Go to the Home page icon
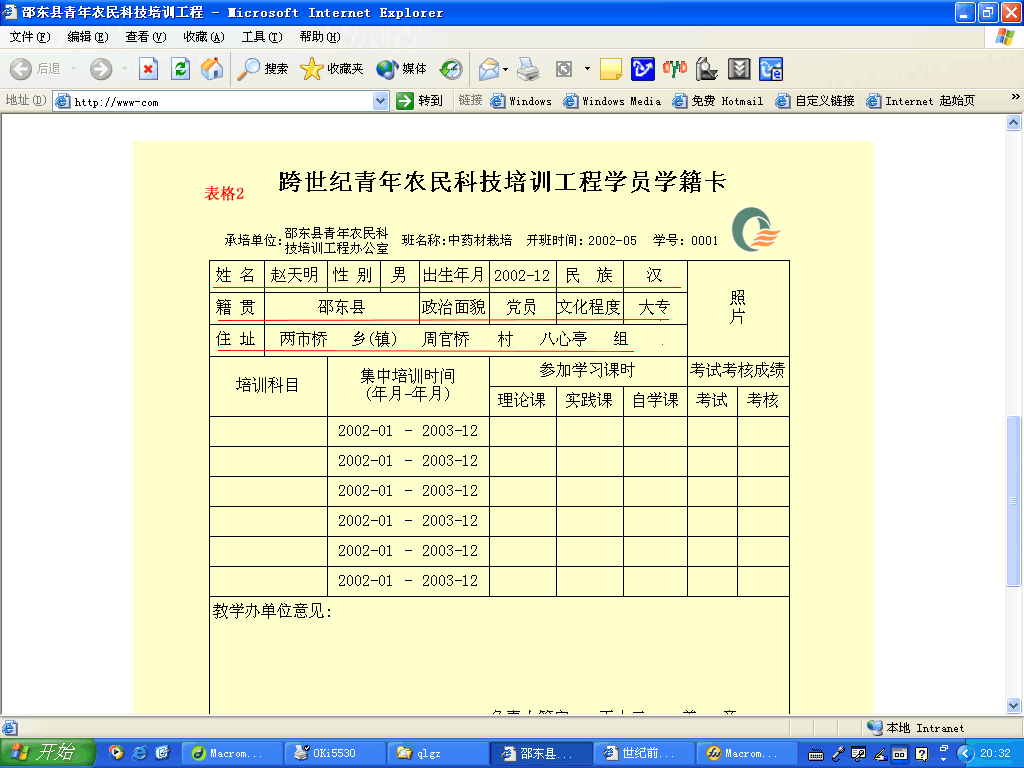1024x768 pixels. (212, 69)
